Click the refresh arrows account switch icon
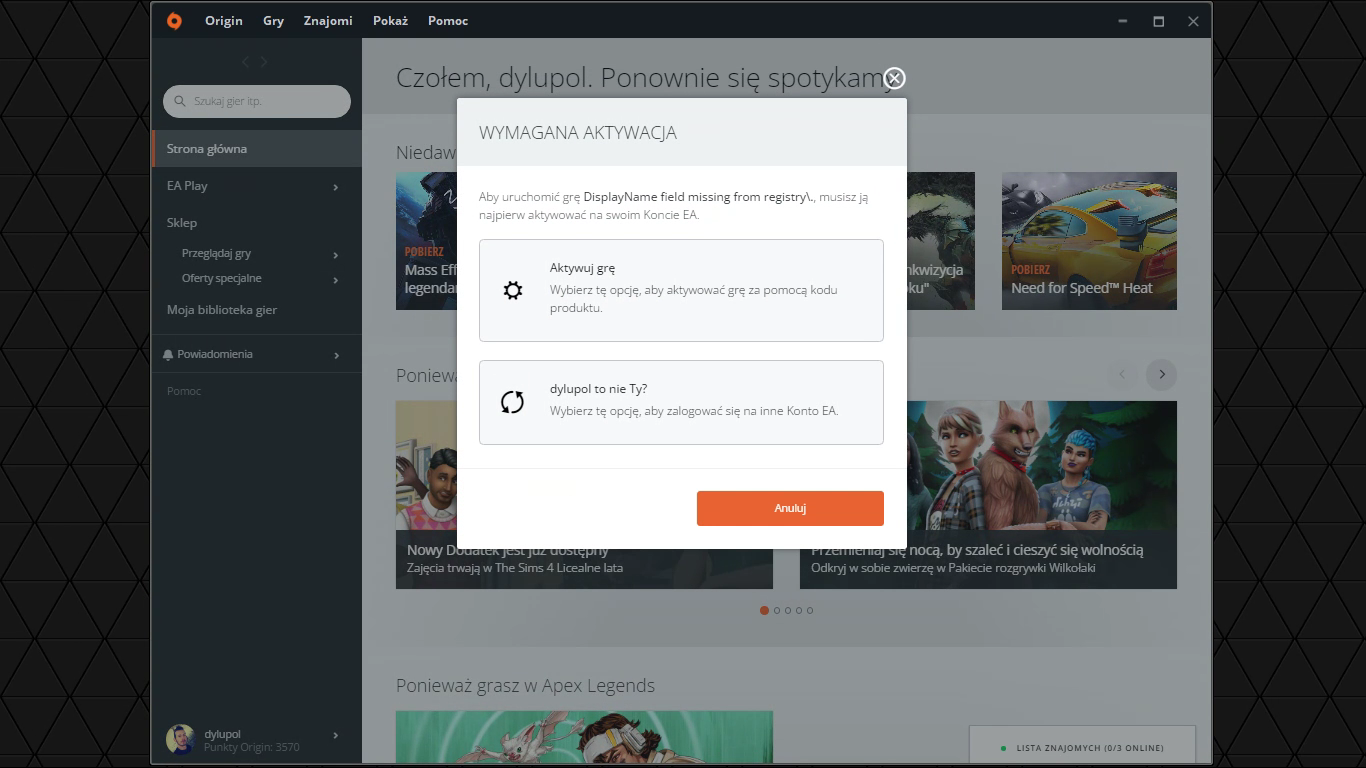 pyautogui.click(x=512, y=402)
